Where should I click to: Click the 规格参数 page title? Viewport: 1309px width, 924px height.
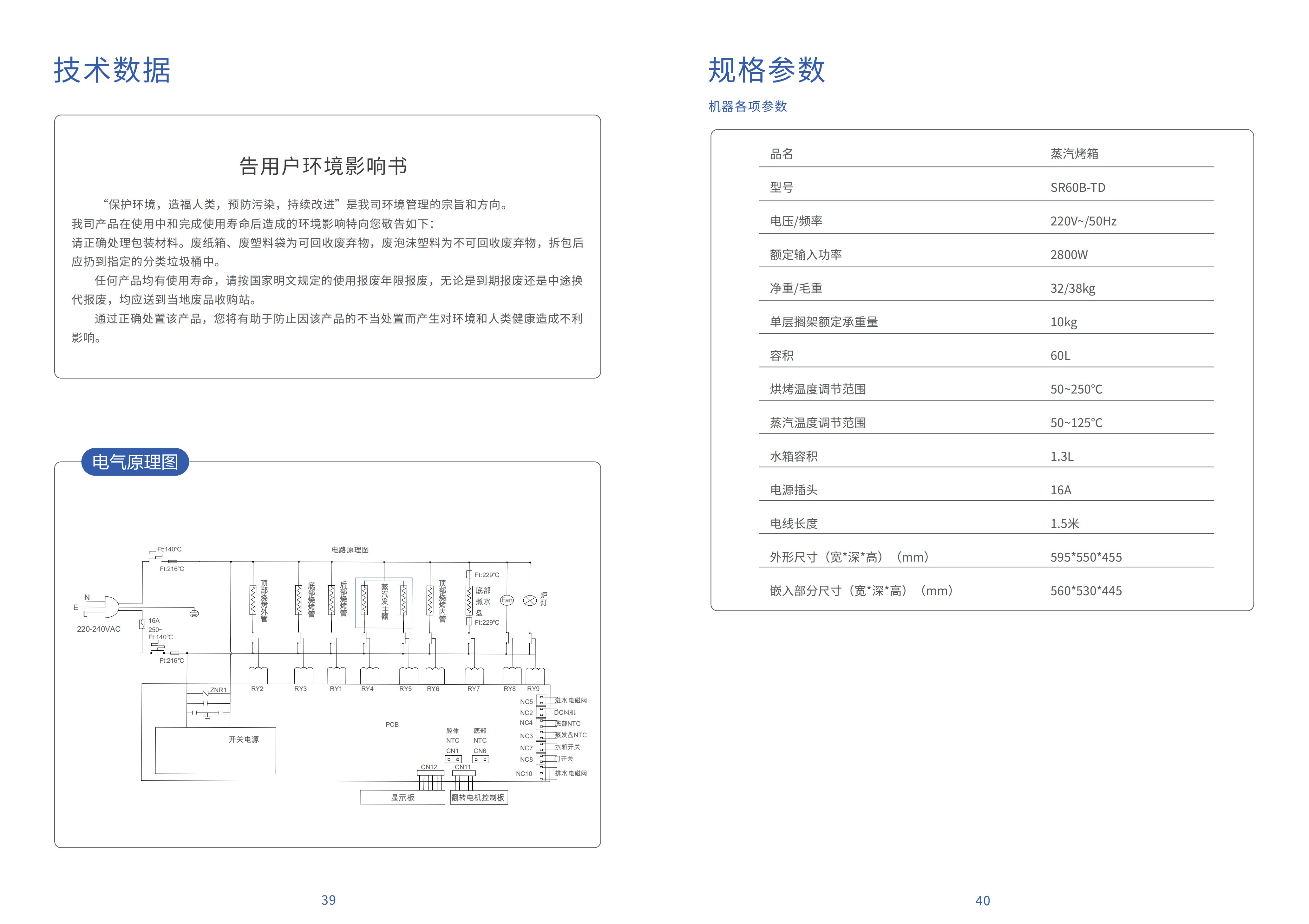tap(766, 70)
